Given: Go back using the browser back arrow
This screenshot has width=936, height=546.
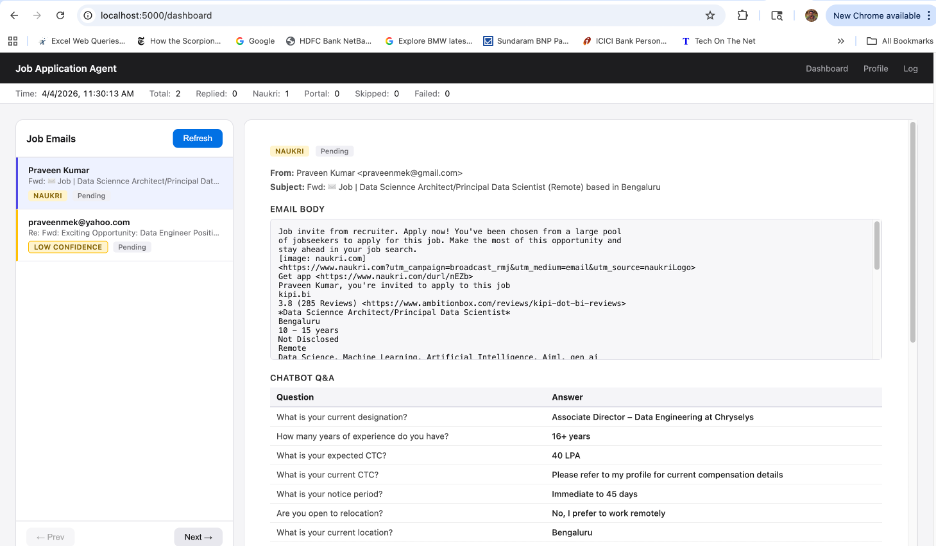Looking at the screenshot, I should click(x=14, y=16).
